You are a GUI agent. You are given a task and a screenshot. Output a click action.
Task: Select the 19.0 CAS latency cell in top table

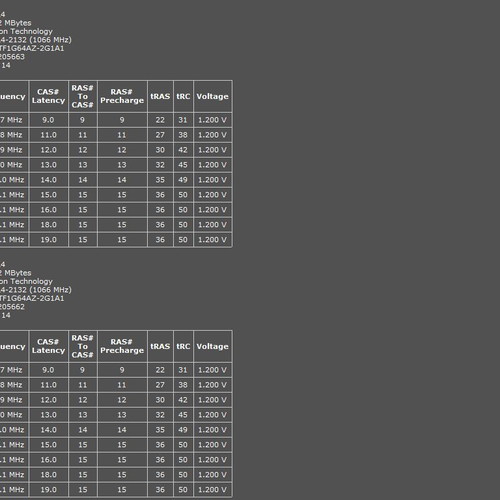pyautogui.click(x=49, y=240)
